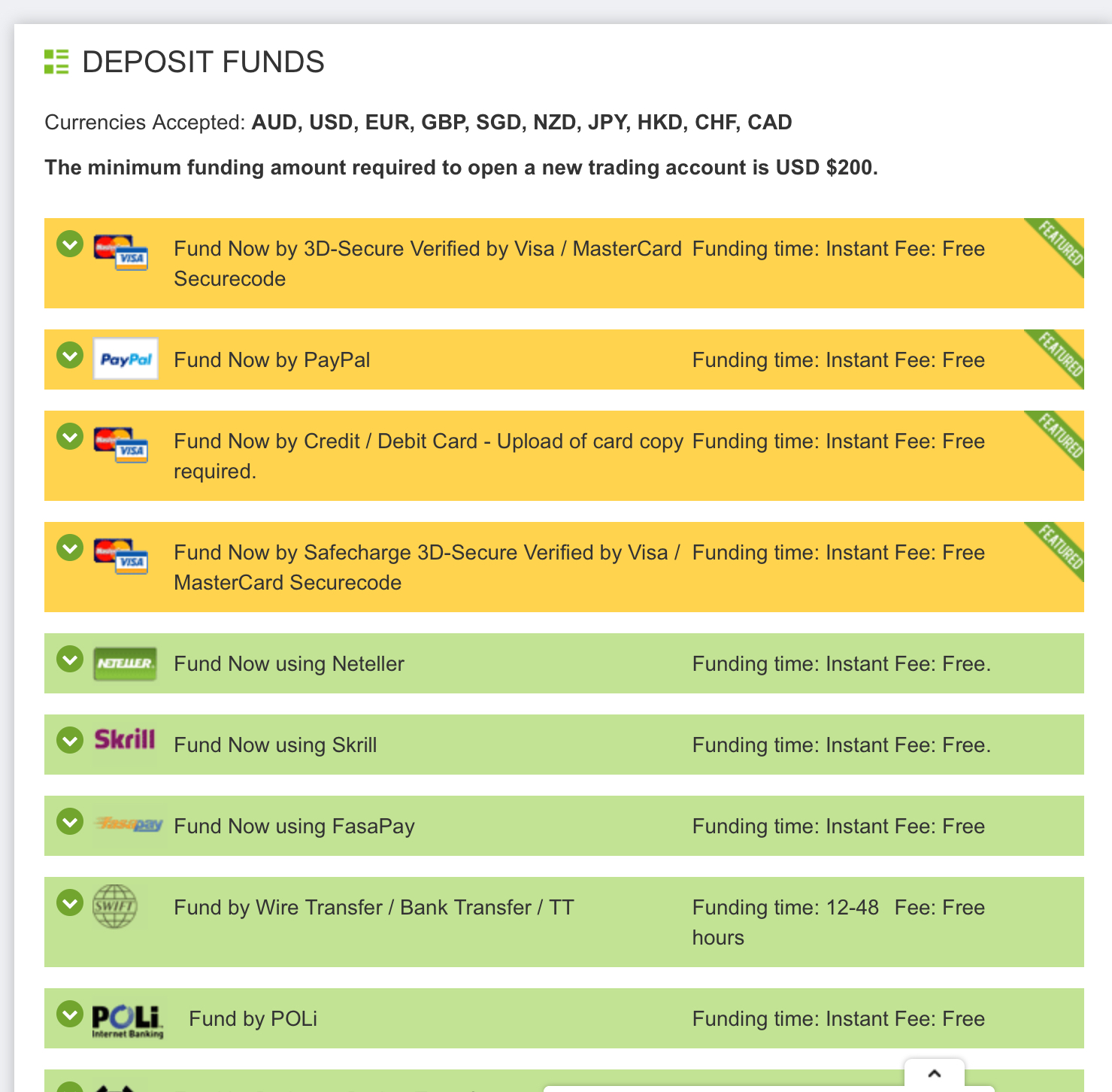Viewport: 1112px width, 1092px height.
Task: Expand the Neteller row with green chevron
Action: point(70,659)
